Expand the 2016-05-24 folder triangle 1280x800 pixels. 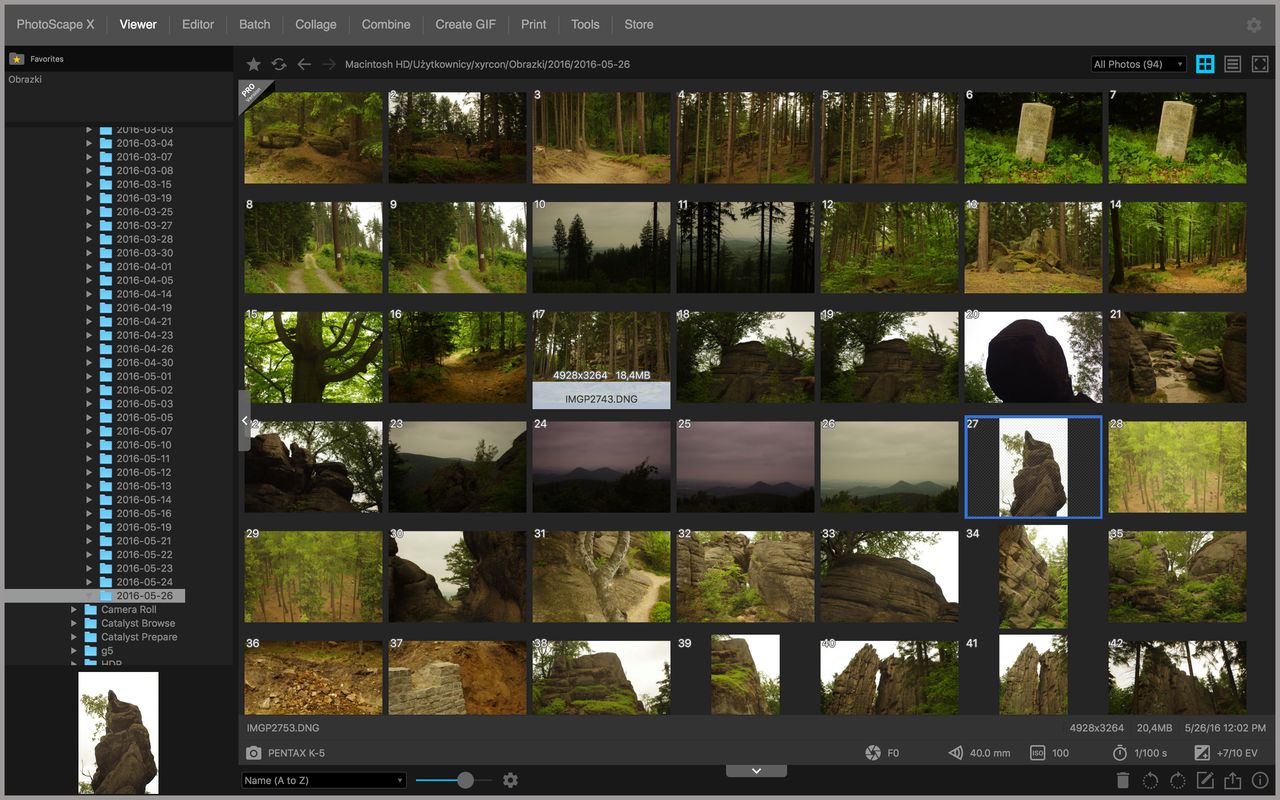tap(89, 582)
